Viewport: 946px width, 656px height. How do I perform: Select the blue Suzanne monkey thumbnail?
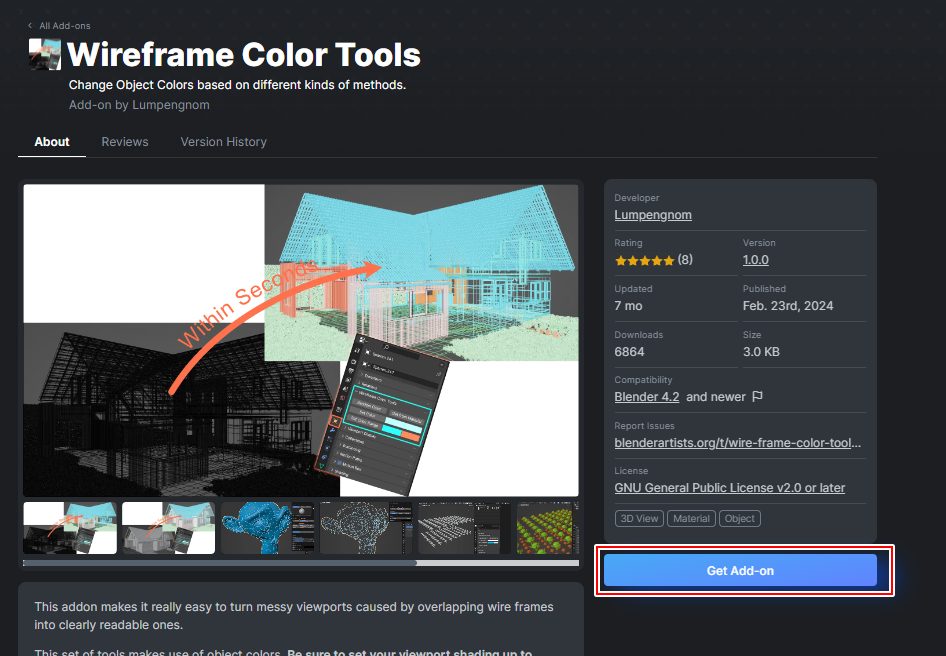pyautogui.click(x=266, y=528)
